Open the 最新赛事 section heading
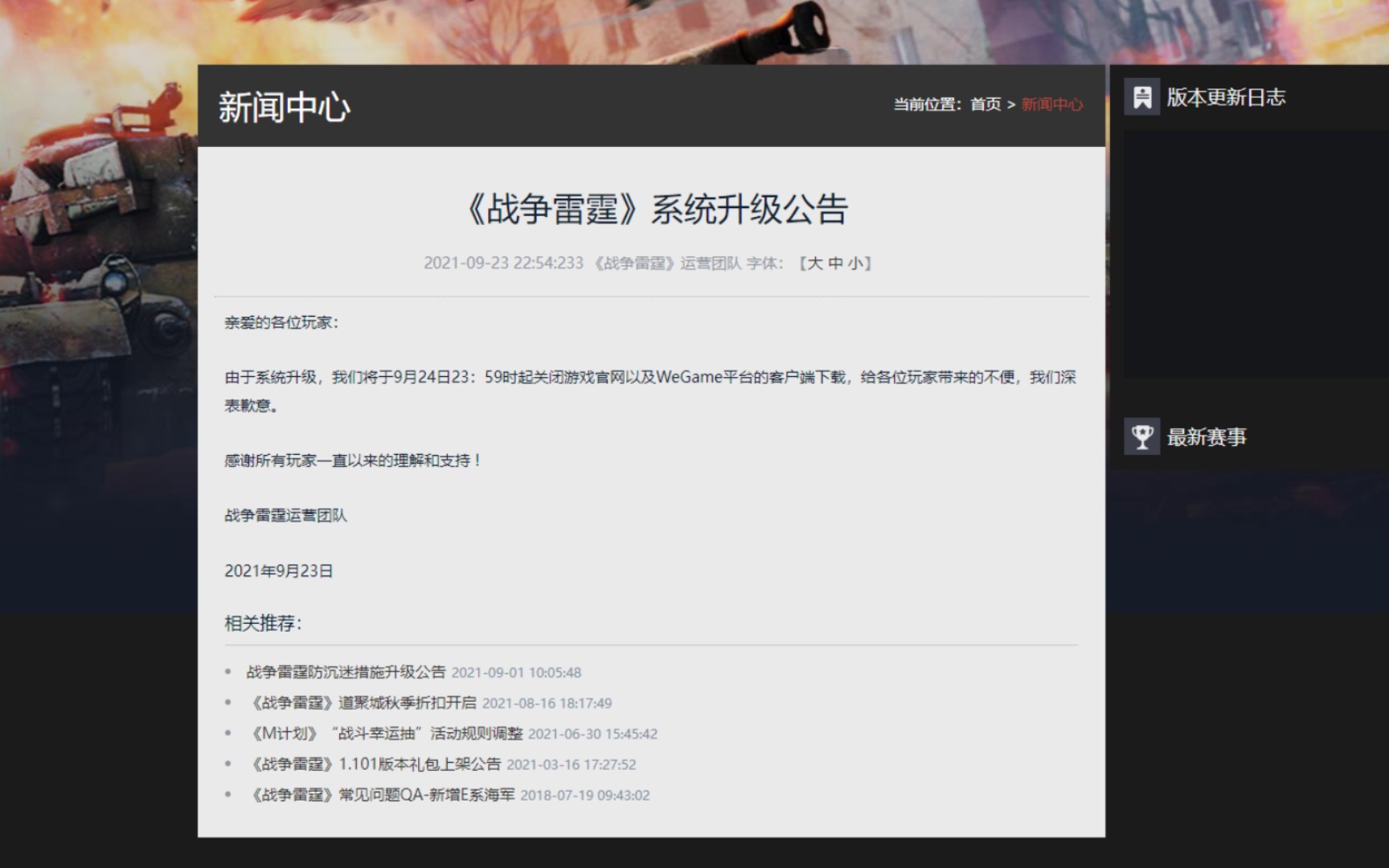 coord(1207,437)
